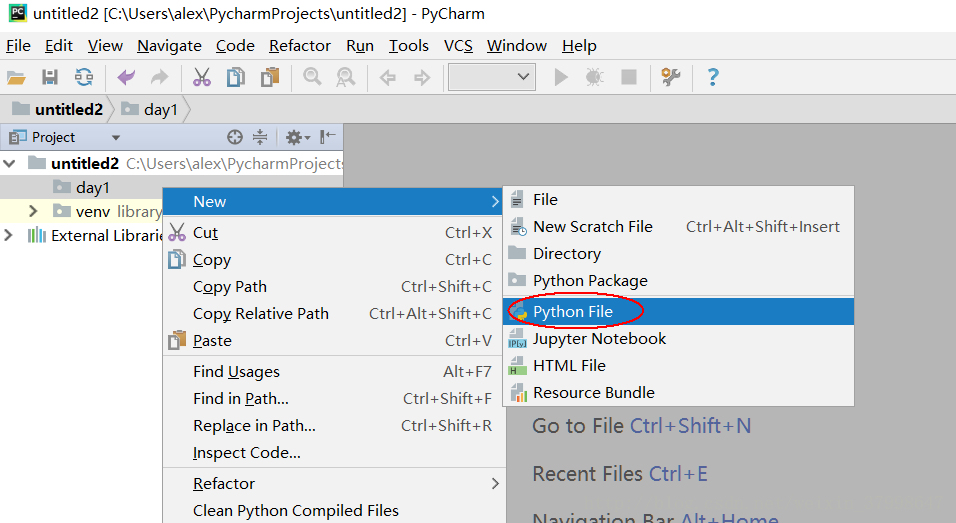Choose Paste from the context menu
The width and height of the screenshot is (956, 523).
(333, 340)
